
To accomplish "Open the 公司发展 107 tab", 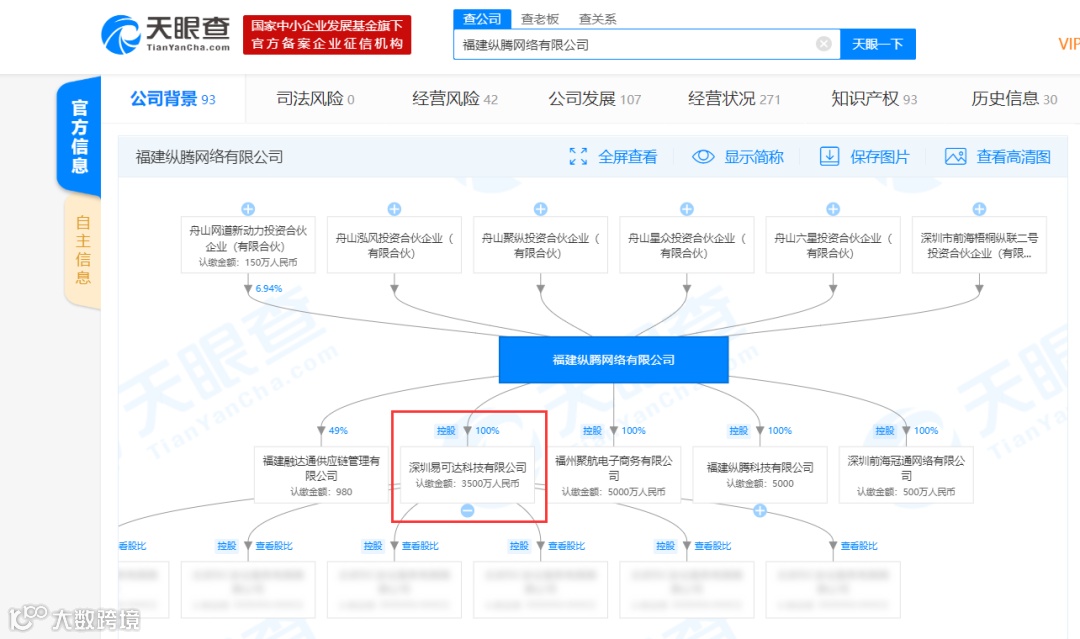I will point(594,99).
